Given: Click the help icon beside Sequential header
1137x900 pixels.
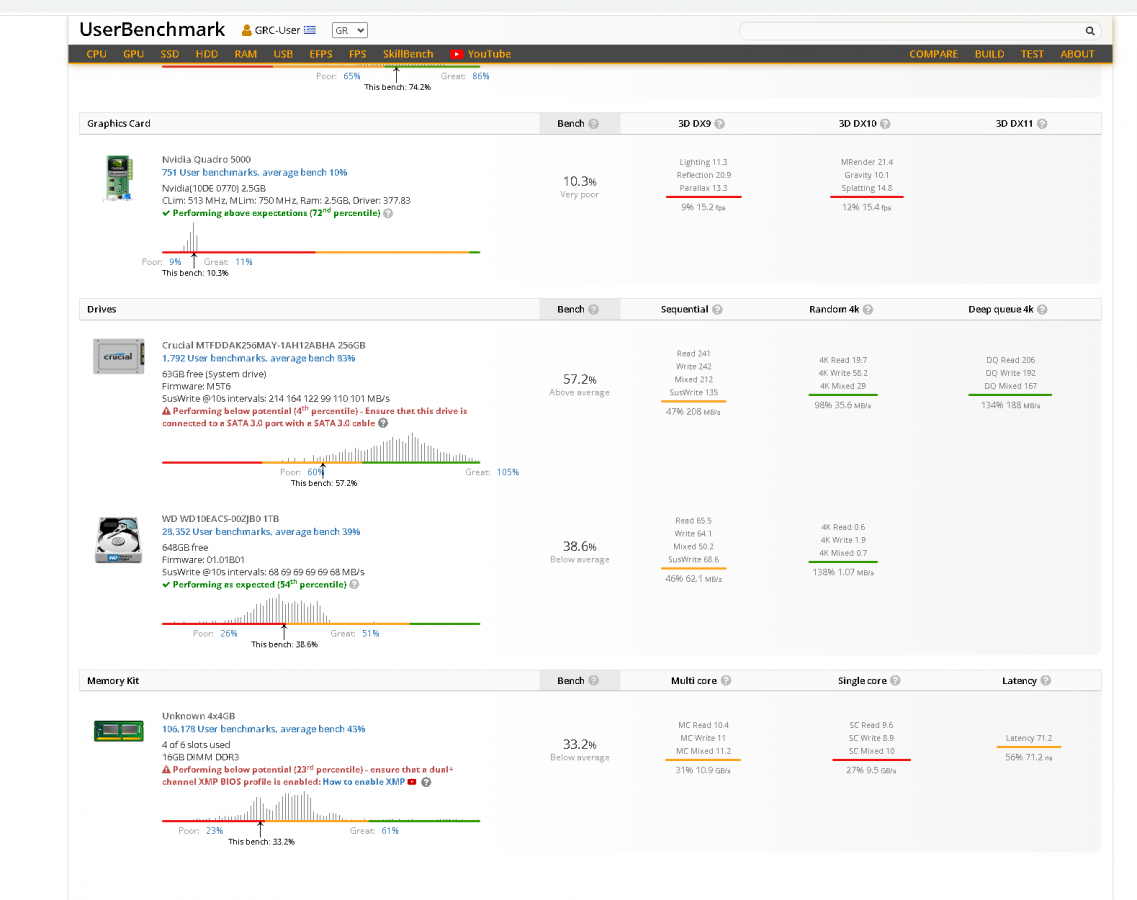Looking at the screenshot, I should click(717, 310).
